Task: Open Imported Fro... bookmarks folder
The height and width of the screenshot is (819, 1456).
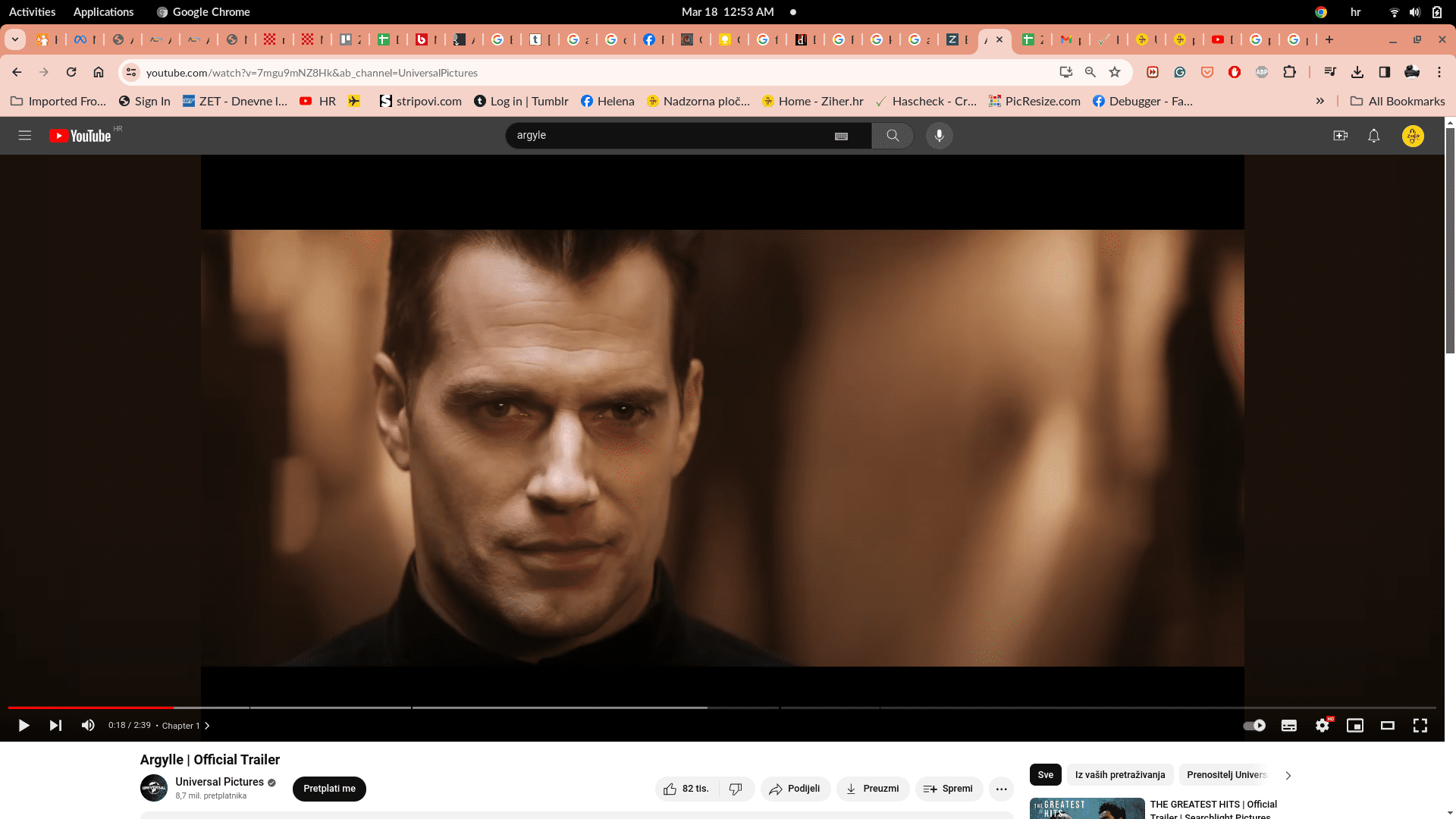Action: [58, 101]
